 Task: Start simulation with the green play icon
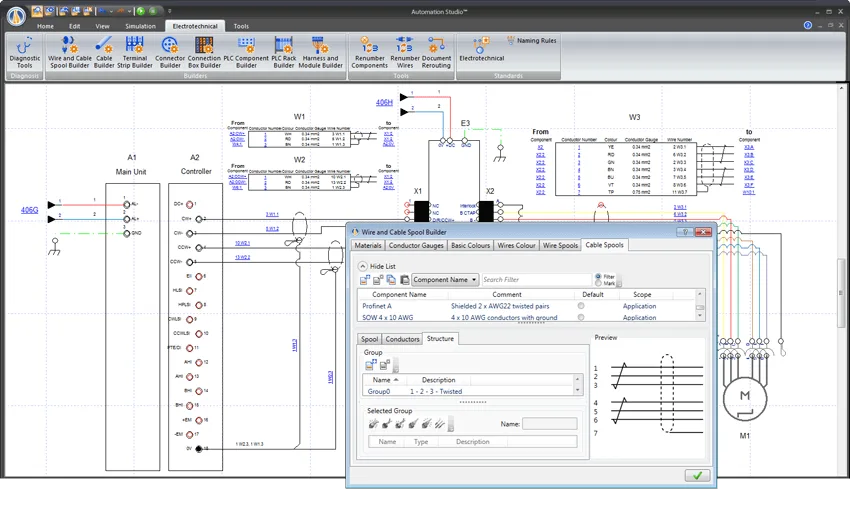click(x=141, y=11)
